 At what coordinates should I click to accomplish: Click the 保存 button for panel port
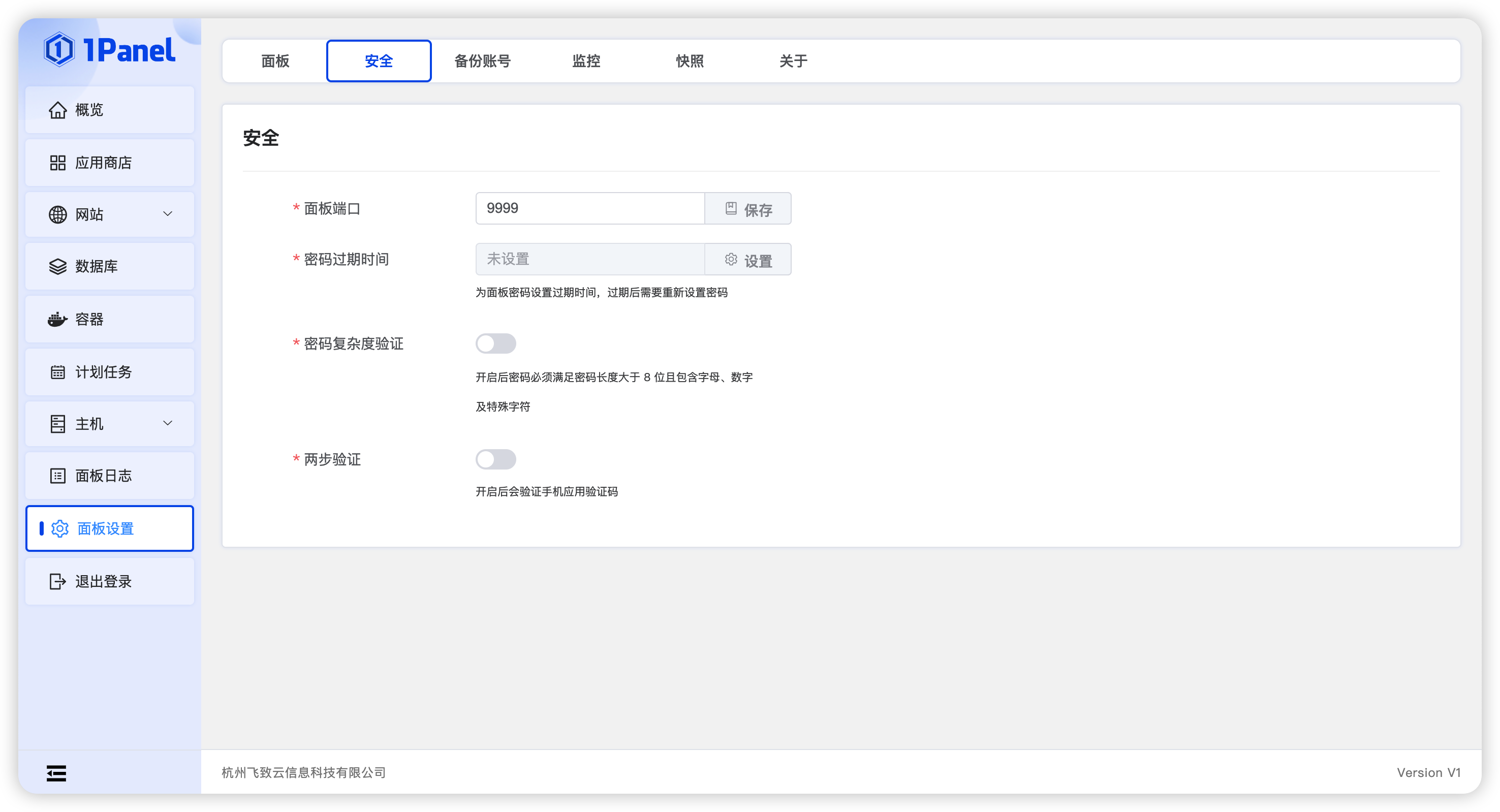tap(748, 208)
